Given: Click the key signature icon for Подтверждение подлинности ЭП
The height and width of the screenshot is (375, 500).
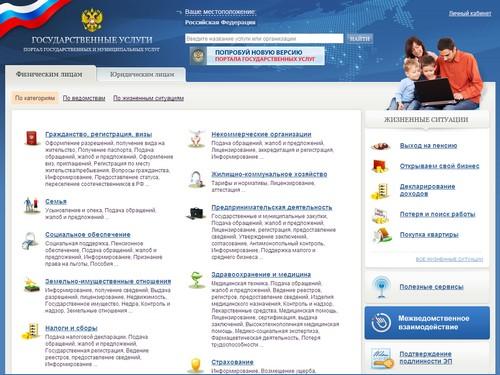Looking at the screenshot, I should [x=382, y=359].
